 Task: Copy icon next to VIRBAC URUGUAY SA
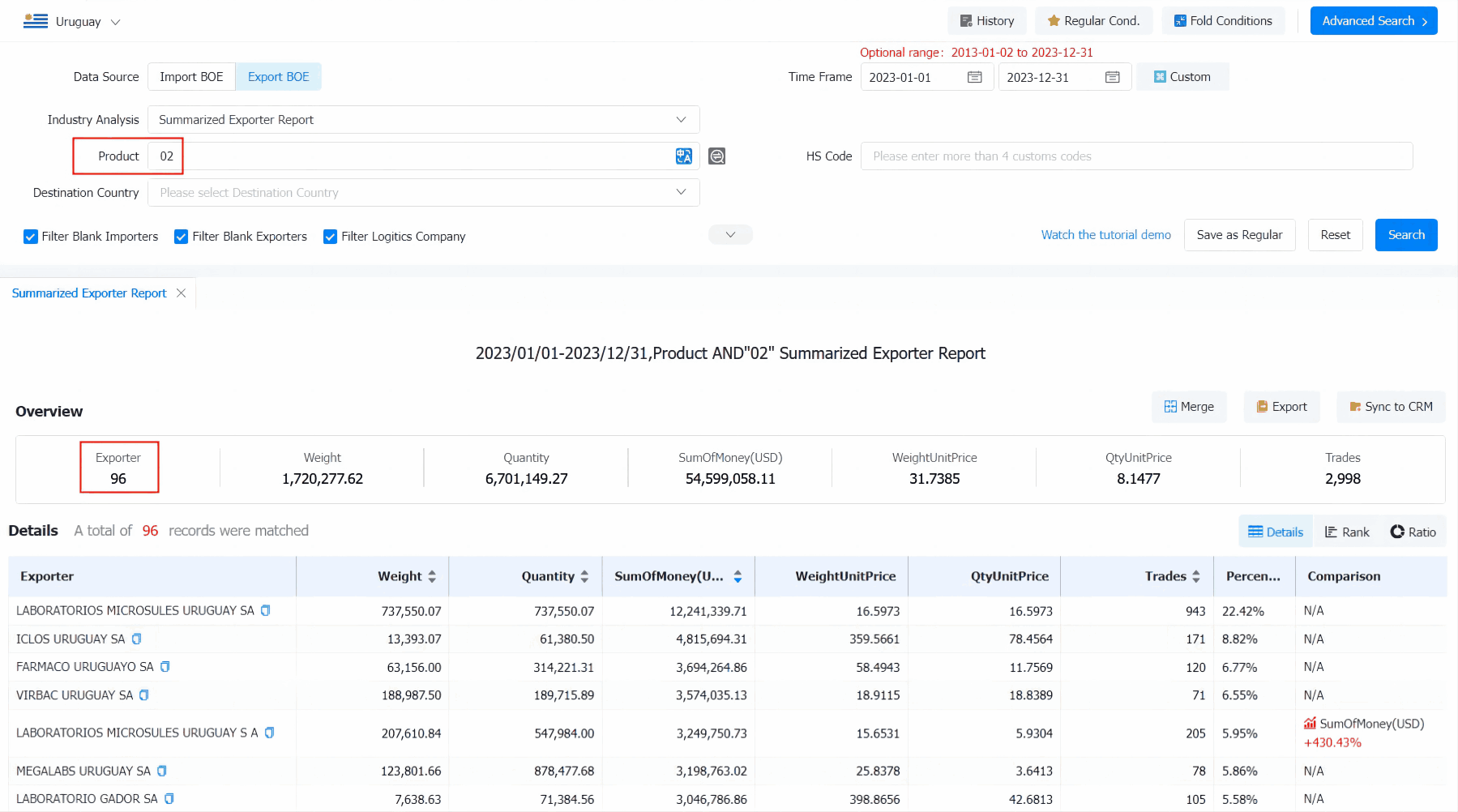(x=144, y=694)
